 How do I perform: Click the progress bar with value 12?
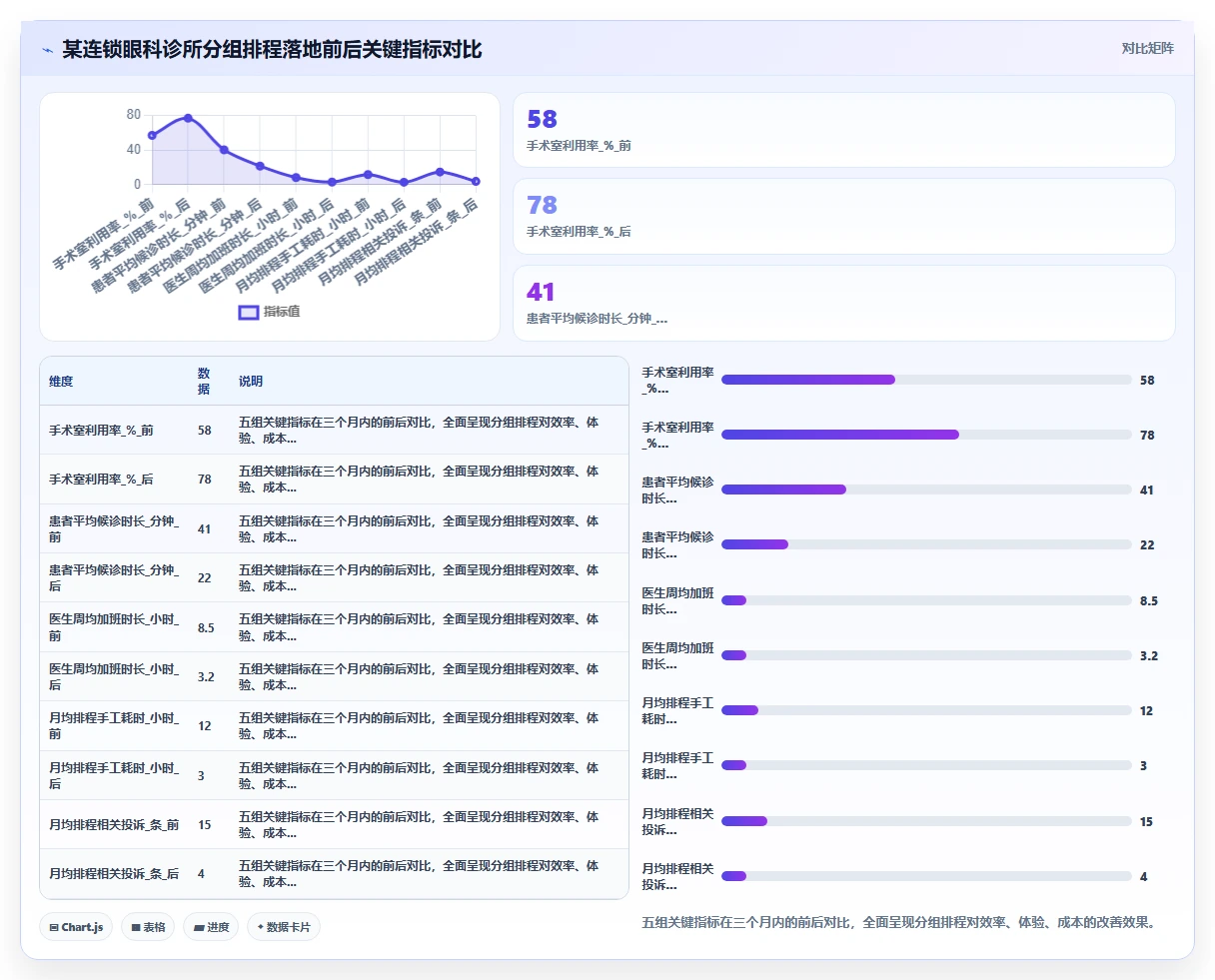[926, 710]
